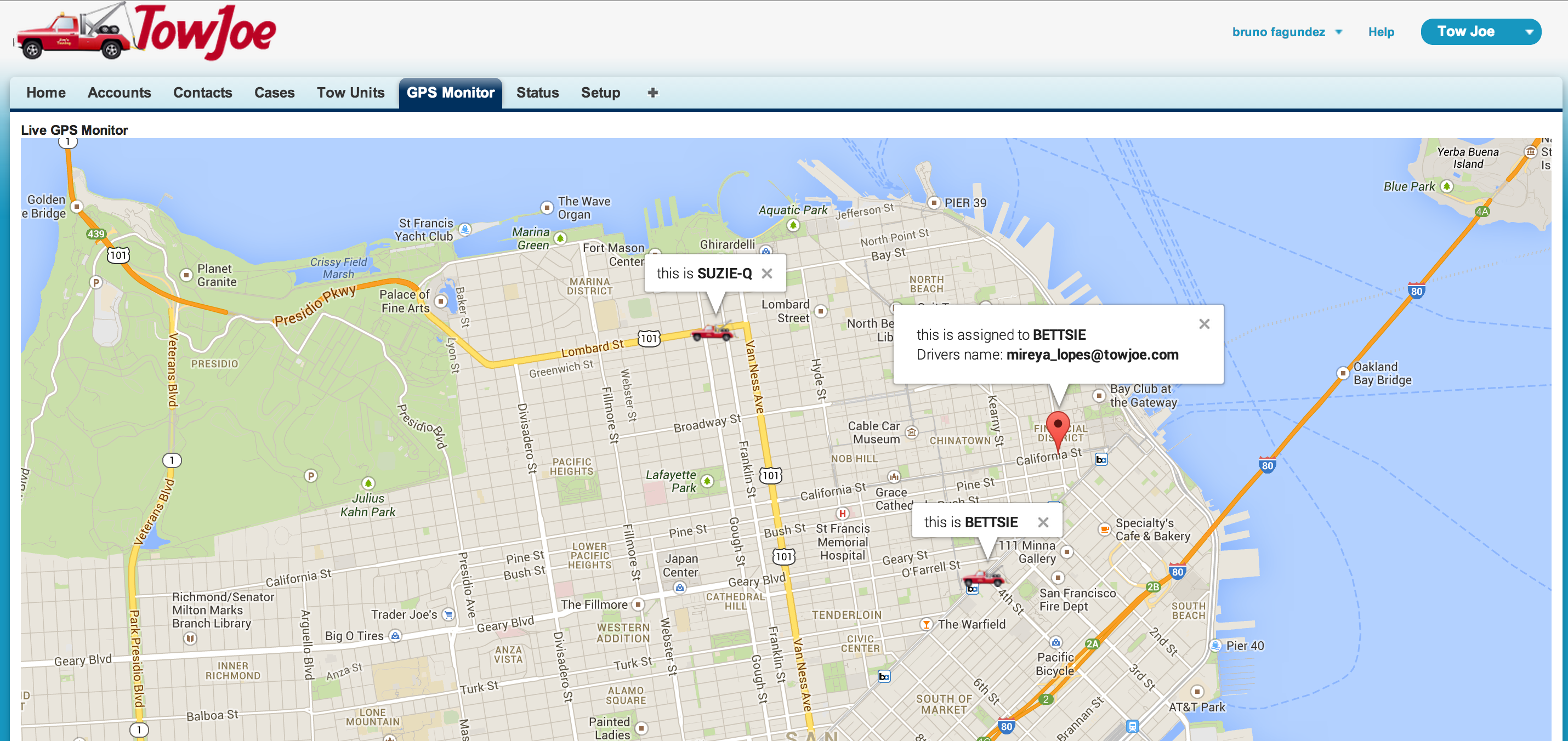Click the Cable Car Museum map marker
The width and height of the screenshot is (1568, 741).
click(911, 432)
